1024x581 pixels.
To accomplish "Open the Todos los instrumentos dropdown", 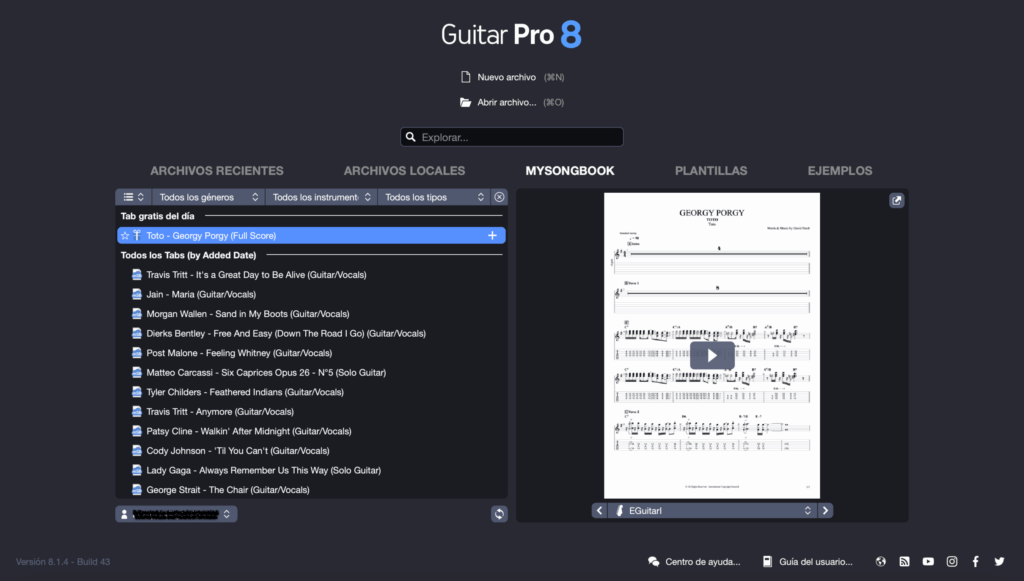I will (x=321, y=197).
